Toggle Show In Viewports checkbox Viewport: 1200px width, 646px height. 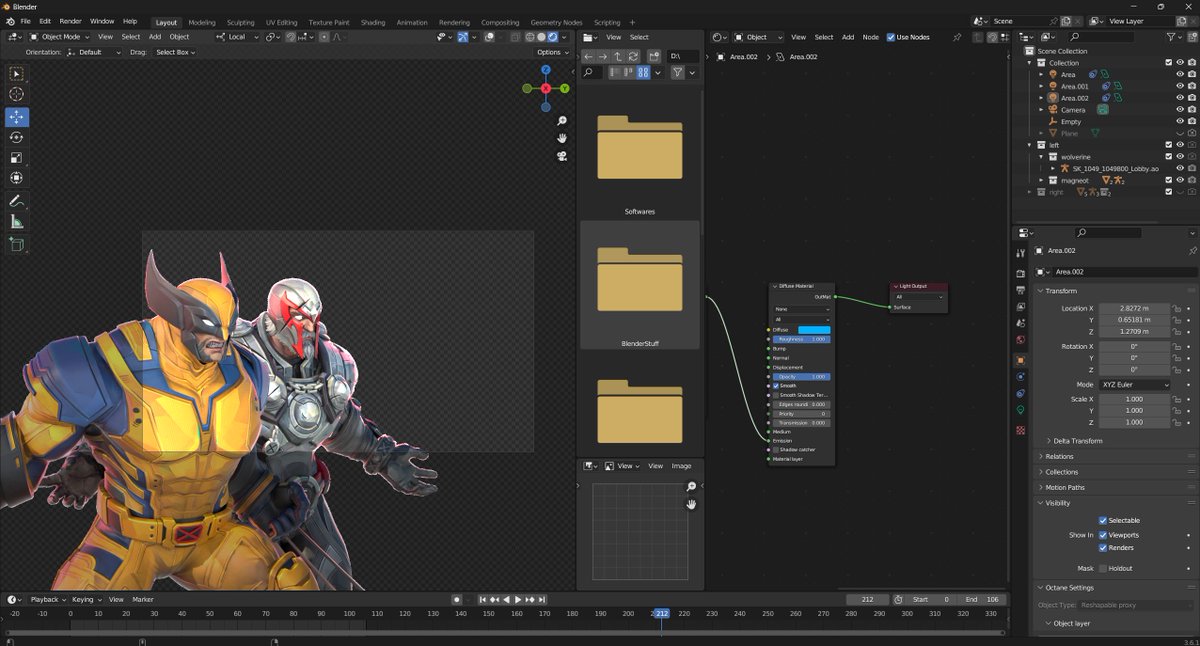pyautogui.click(x=1103, y=535)
